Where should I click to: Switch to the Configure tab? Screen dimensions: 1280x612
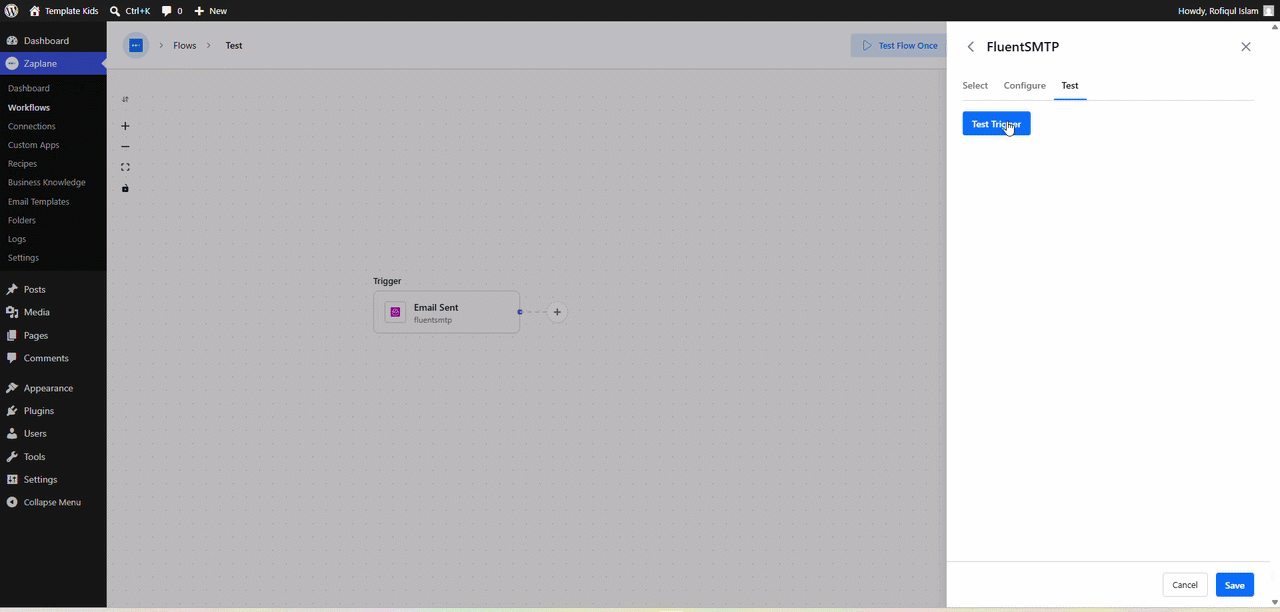click(1025, 85)
